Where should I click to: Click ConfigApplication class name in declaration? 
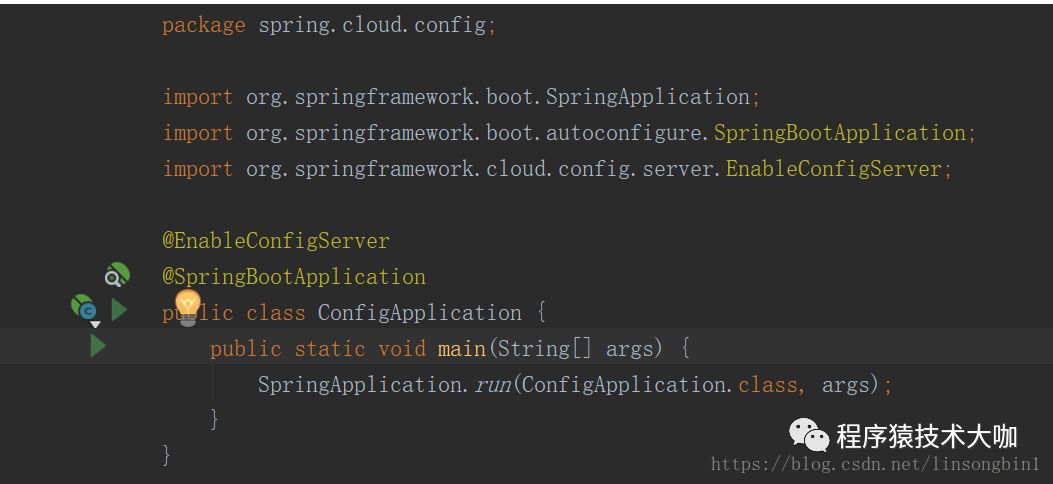pos(420,313)
